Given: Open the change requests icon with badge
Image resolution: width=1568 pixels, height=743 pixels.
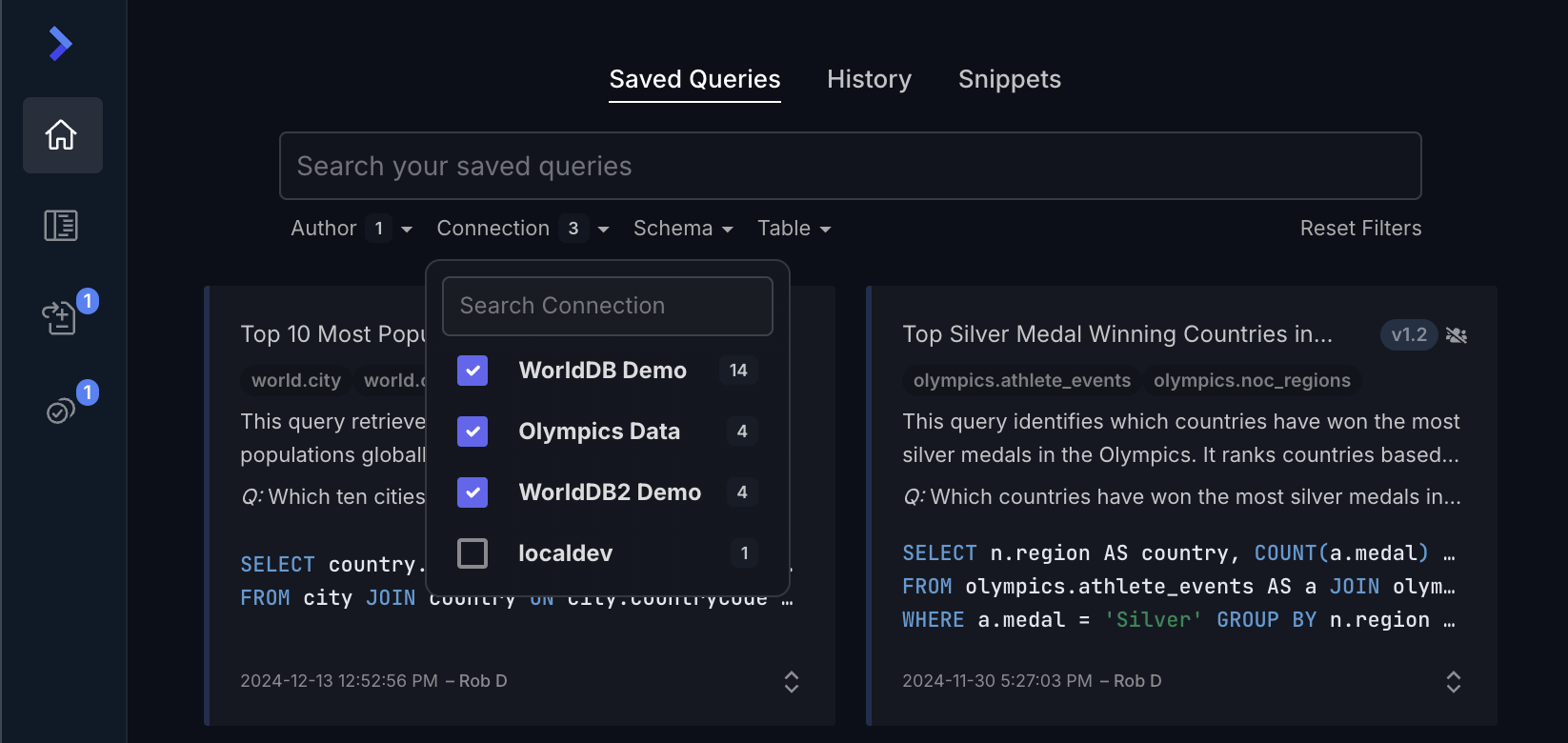Looking at the screenshot, I should click(x=60, y=317).
